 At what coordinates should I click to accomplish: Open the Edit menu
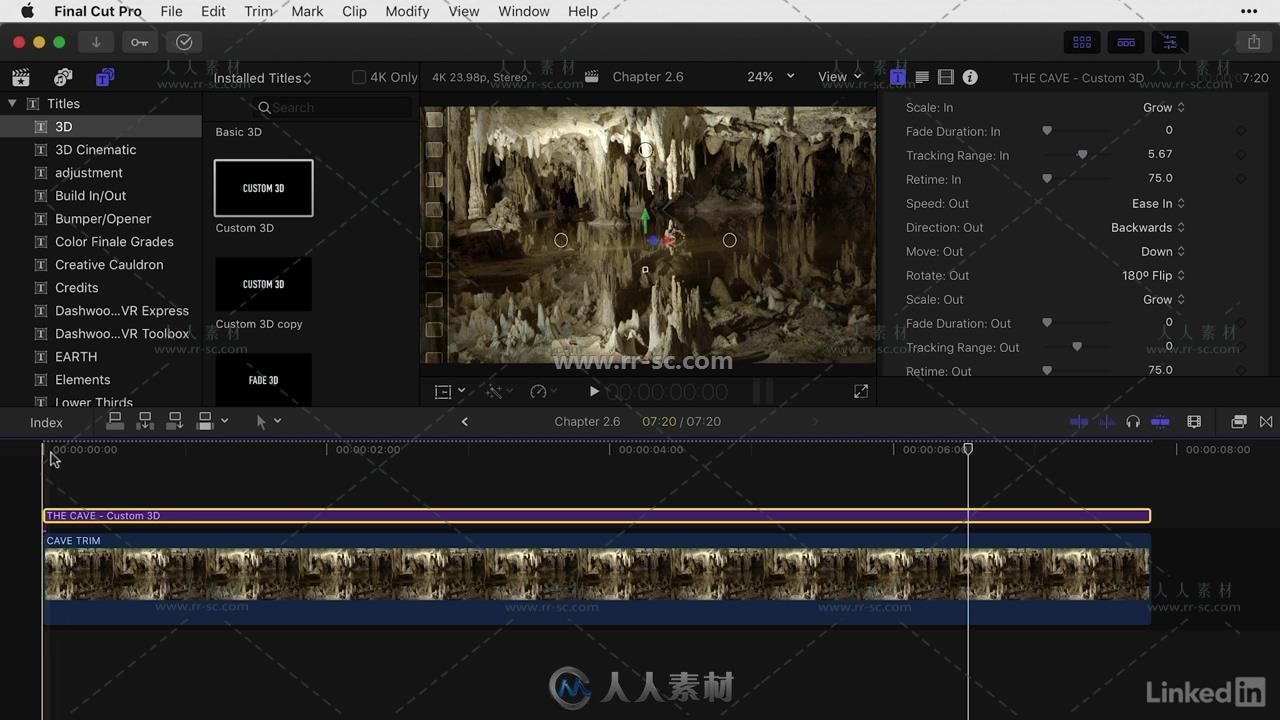click(x=213, y=11)
